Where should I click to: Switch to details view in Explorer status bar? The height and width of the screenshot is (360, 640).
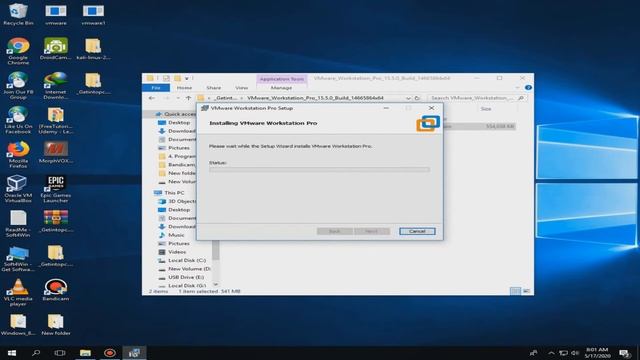(x=516, y=291)
